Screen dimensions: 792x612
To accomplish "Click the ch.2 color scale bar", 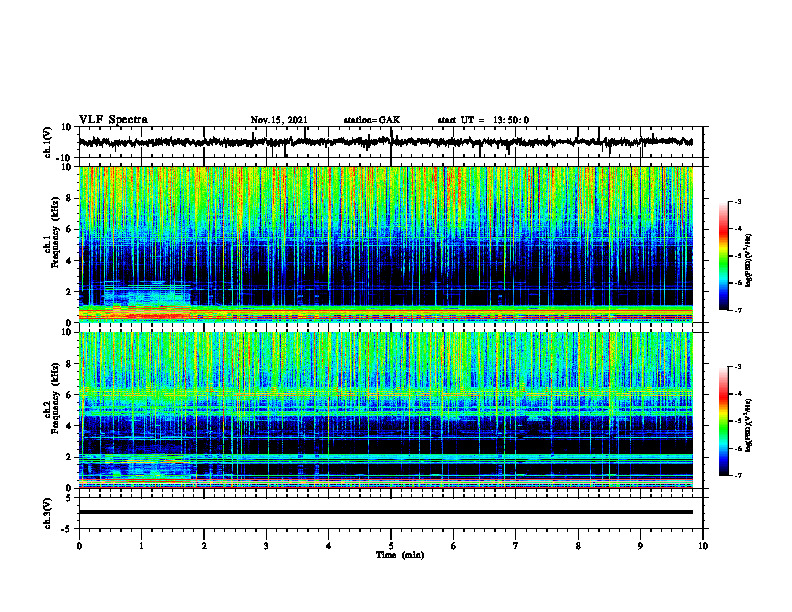I will tap(723, 421).
